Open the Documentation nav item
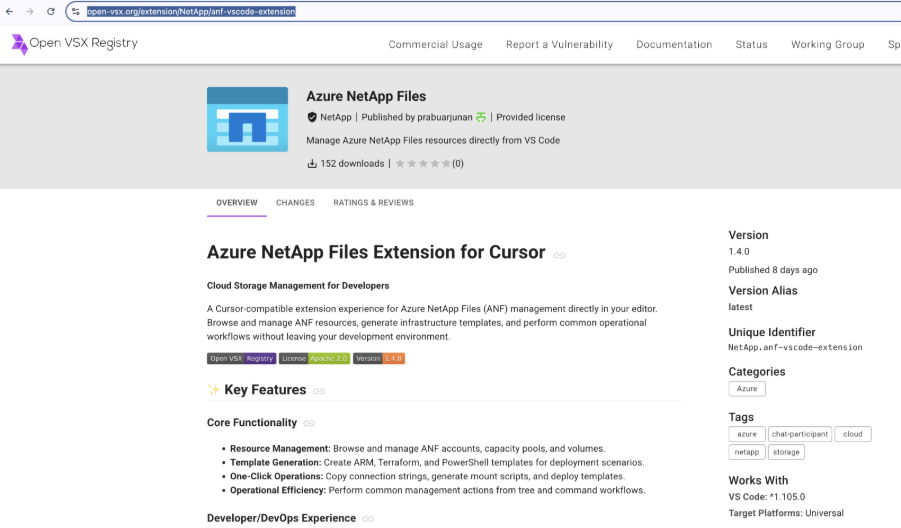The image size is (901, 528). tap(674, 44)
